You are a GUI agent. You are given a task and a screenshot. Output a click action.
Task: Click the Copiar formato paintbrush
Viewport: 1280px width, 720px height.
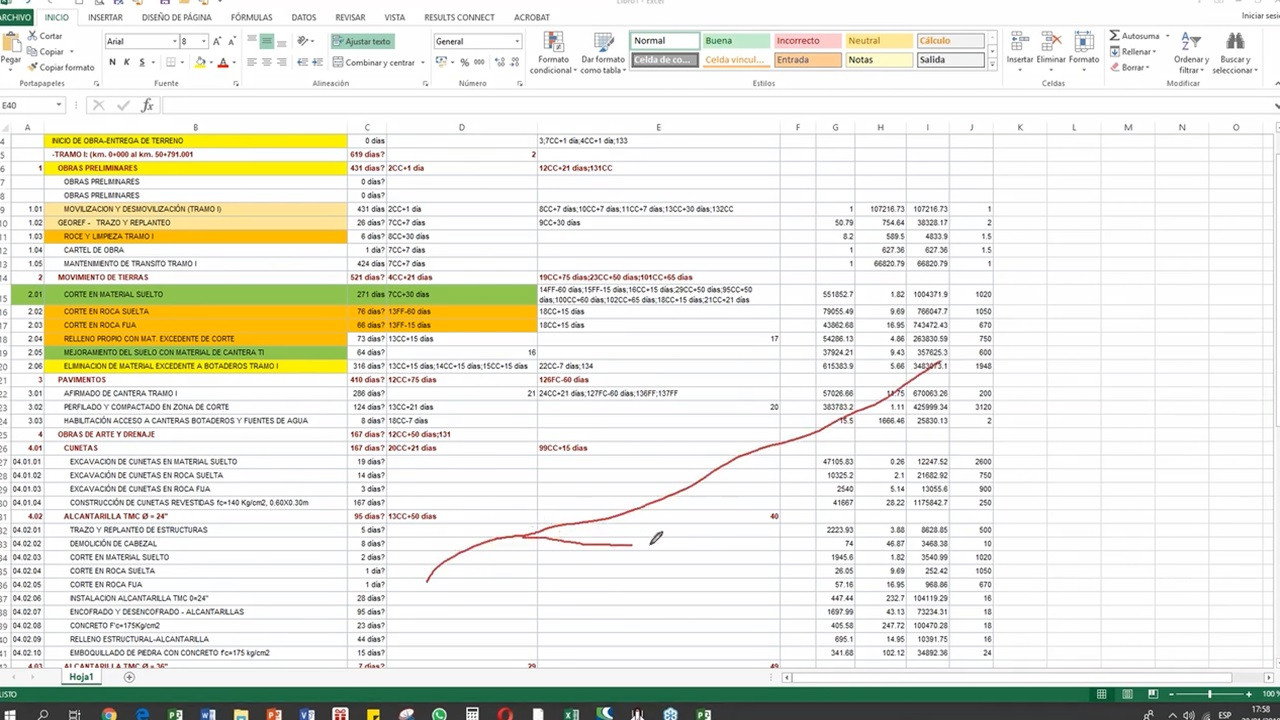tap(32, 67)
